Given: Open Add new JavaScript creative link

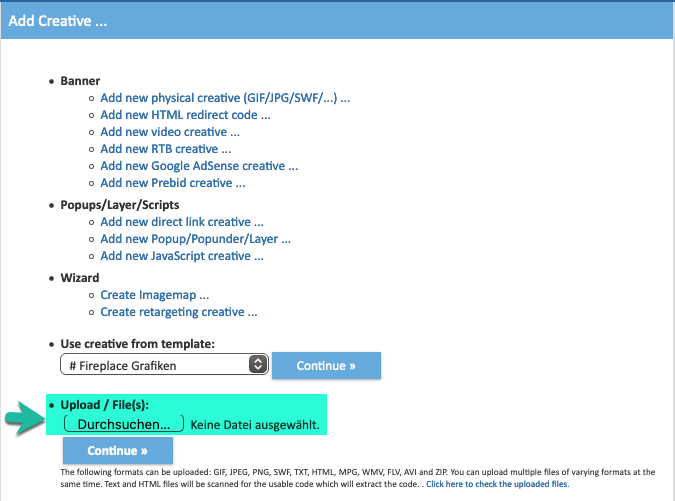Looking at the screenshot, I should (182, 256).
